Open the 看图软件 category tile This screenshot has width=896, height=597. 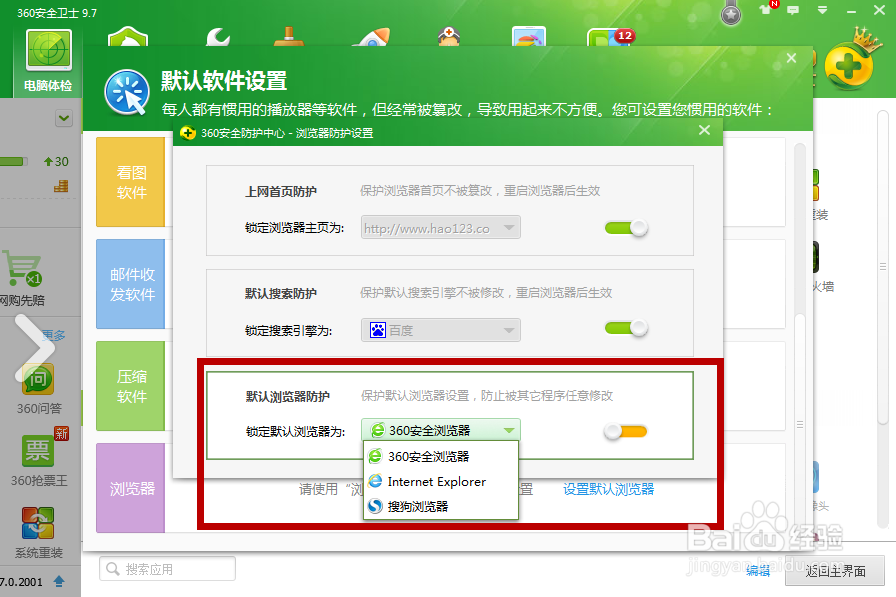coord(131,182)
